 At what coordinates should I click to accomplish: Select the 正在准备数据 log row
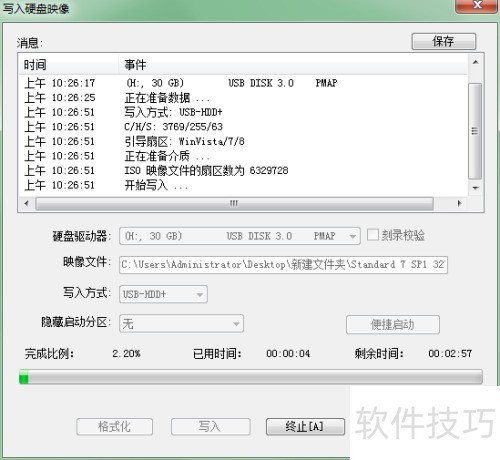pos(243,98)
